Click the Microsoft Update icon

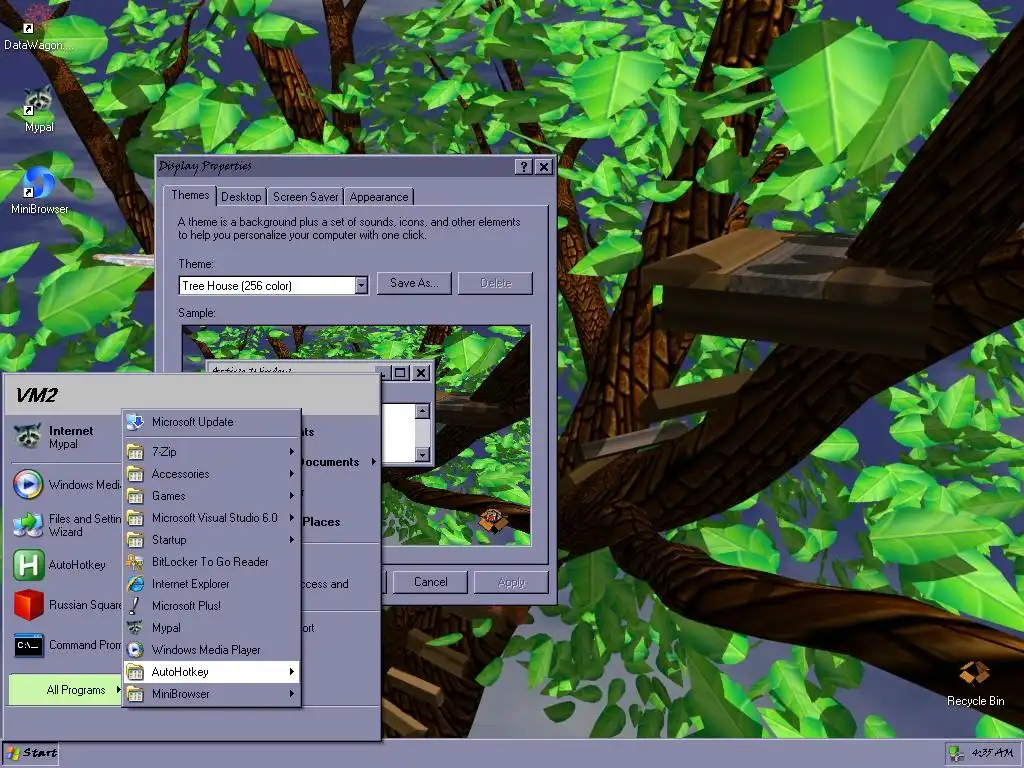(135, 422)
